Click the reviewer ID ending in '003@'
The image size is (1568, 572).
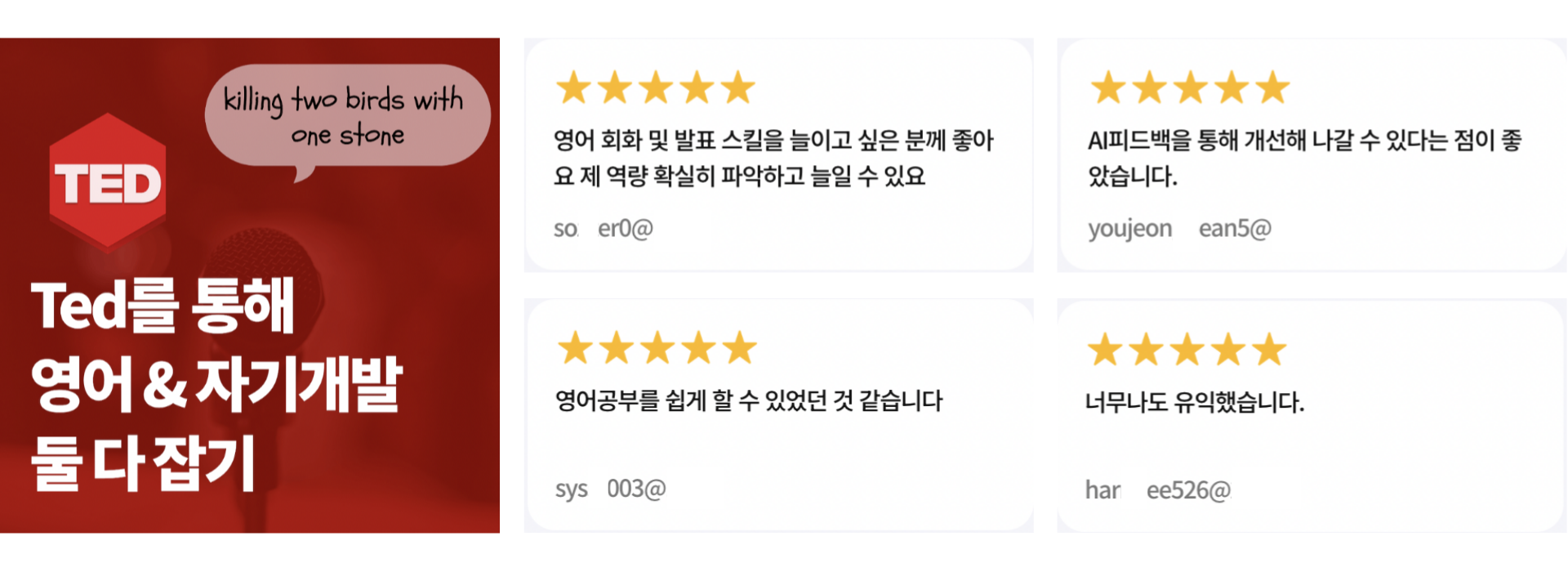click(611, 489)
